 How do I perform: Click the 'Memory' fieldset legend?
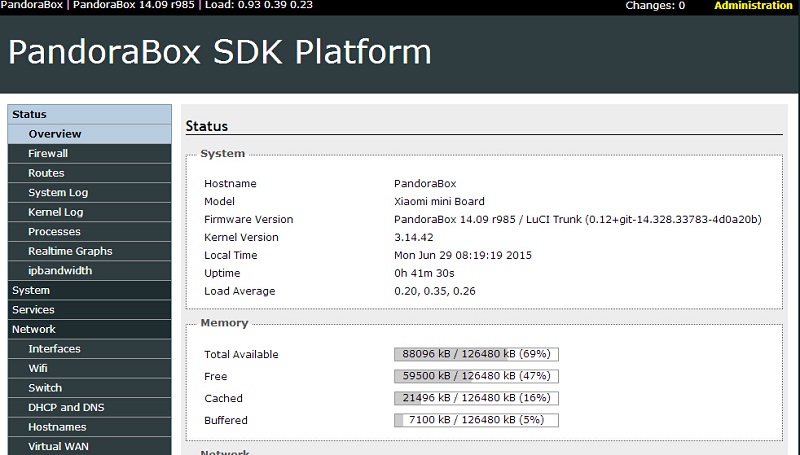224,323
